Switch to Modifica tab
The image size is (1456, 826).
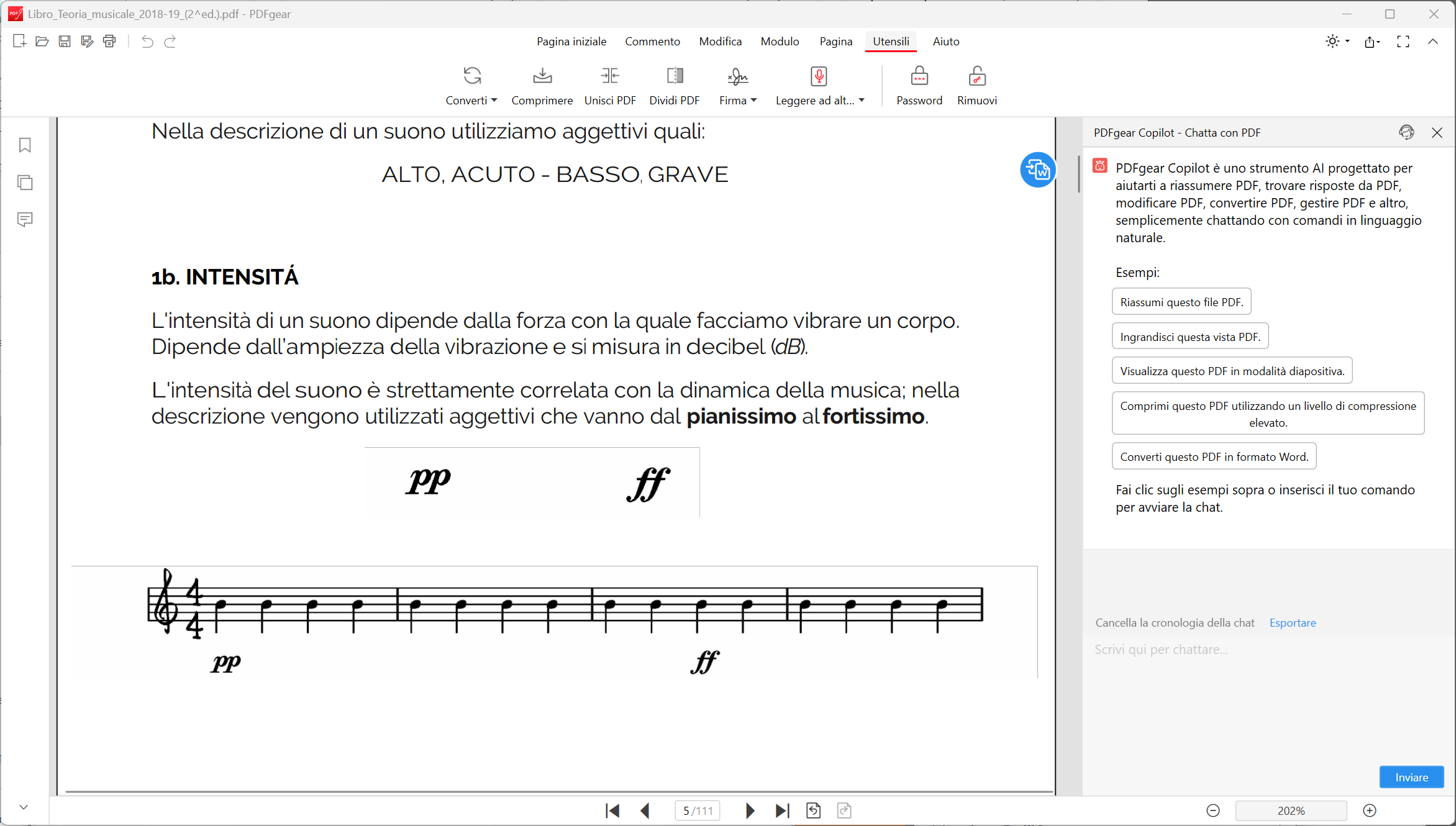(x=721, y=42)
